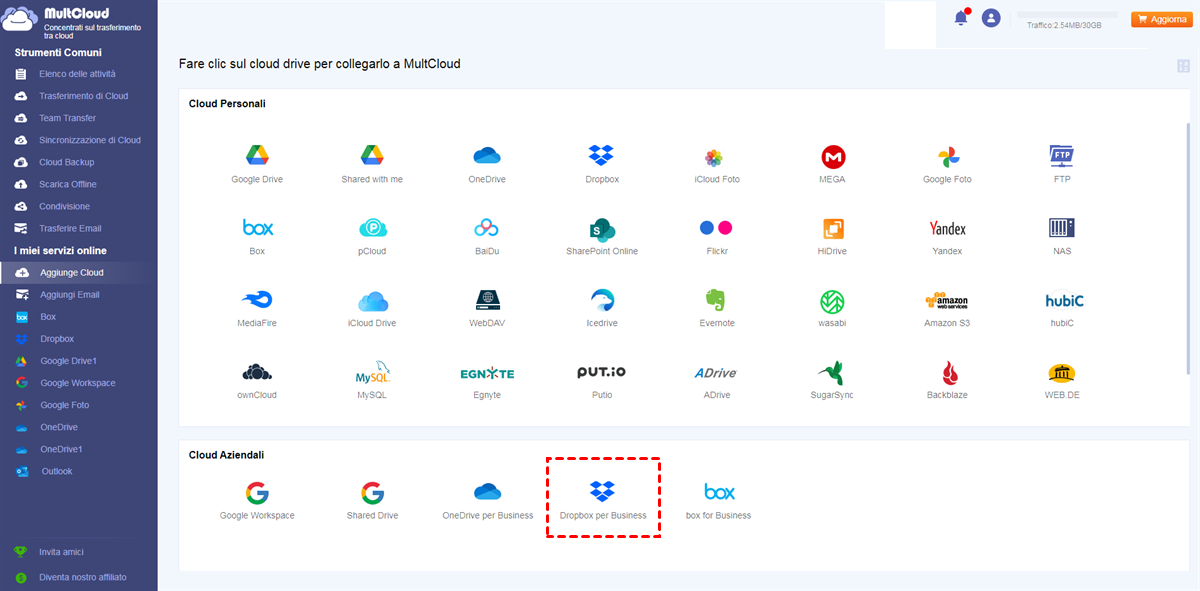Select the MEGA cloud icon
Viewport: 1200px width, 591px height.
pos(833,157)
